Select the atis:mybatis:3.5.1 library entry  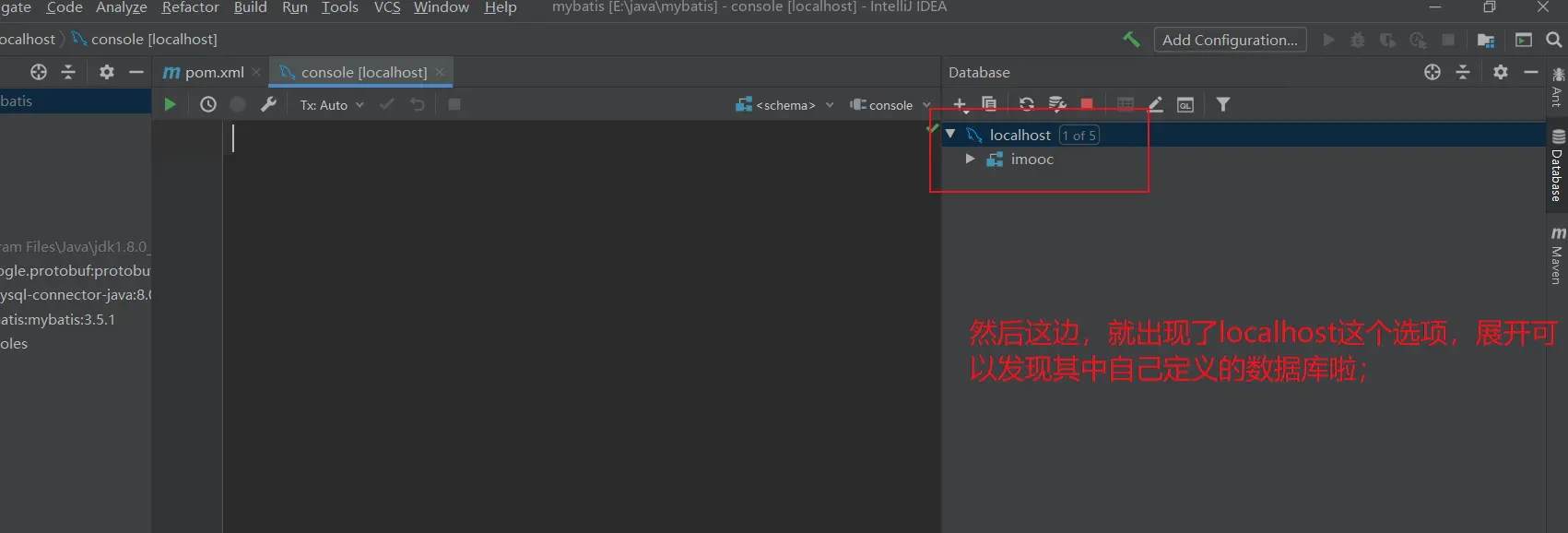(58, 319)
